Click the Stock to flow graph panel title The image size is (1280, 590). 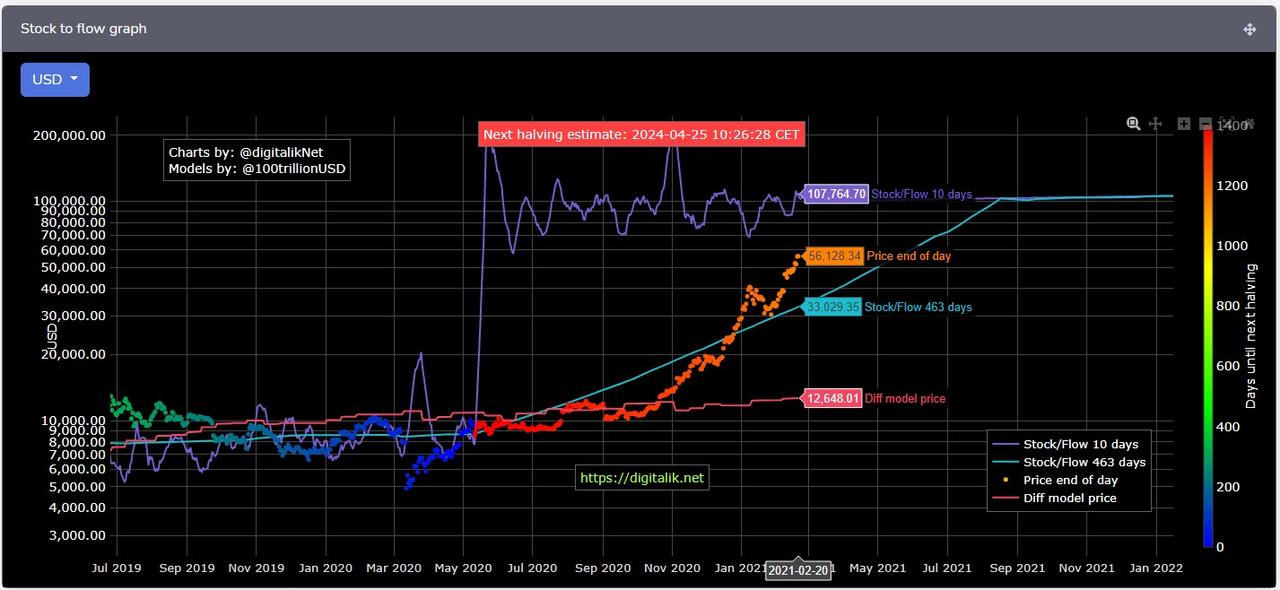pyautogui.click(x=83, y=29)
